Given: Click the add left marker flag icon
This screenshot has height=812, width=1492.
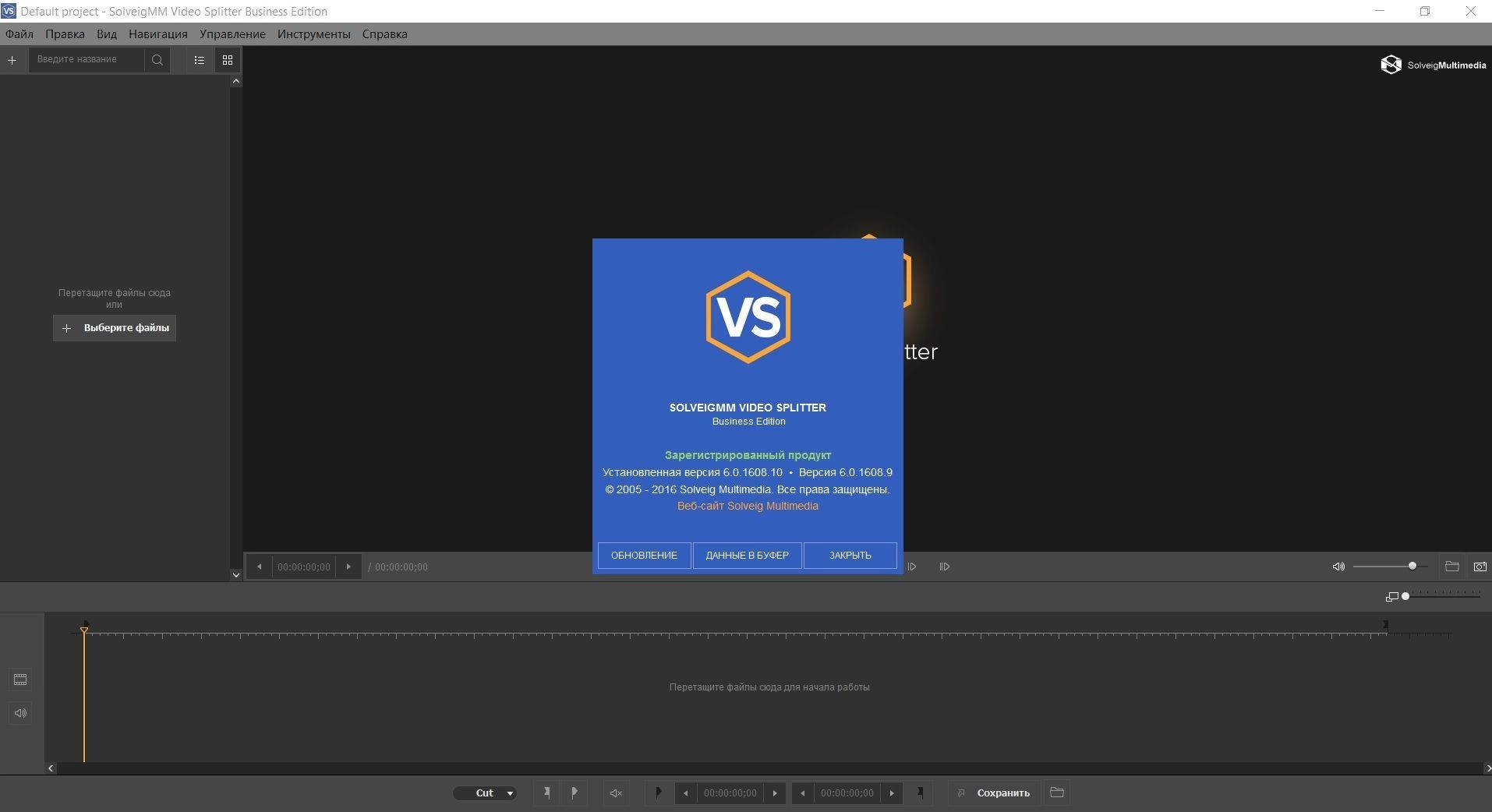Looking at the screenshot, I should click(547, 793).
